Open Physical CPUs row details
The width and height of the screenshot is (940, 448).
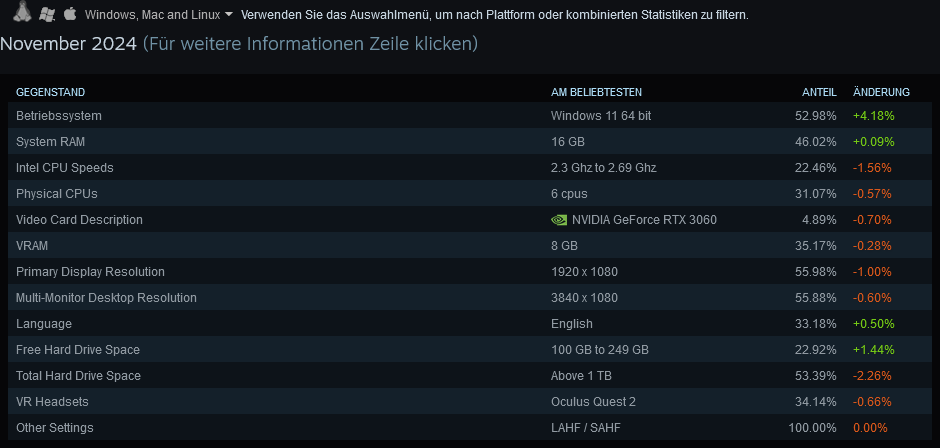pyautogui.click(x=471, y=194)
